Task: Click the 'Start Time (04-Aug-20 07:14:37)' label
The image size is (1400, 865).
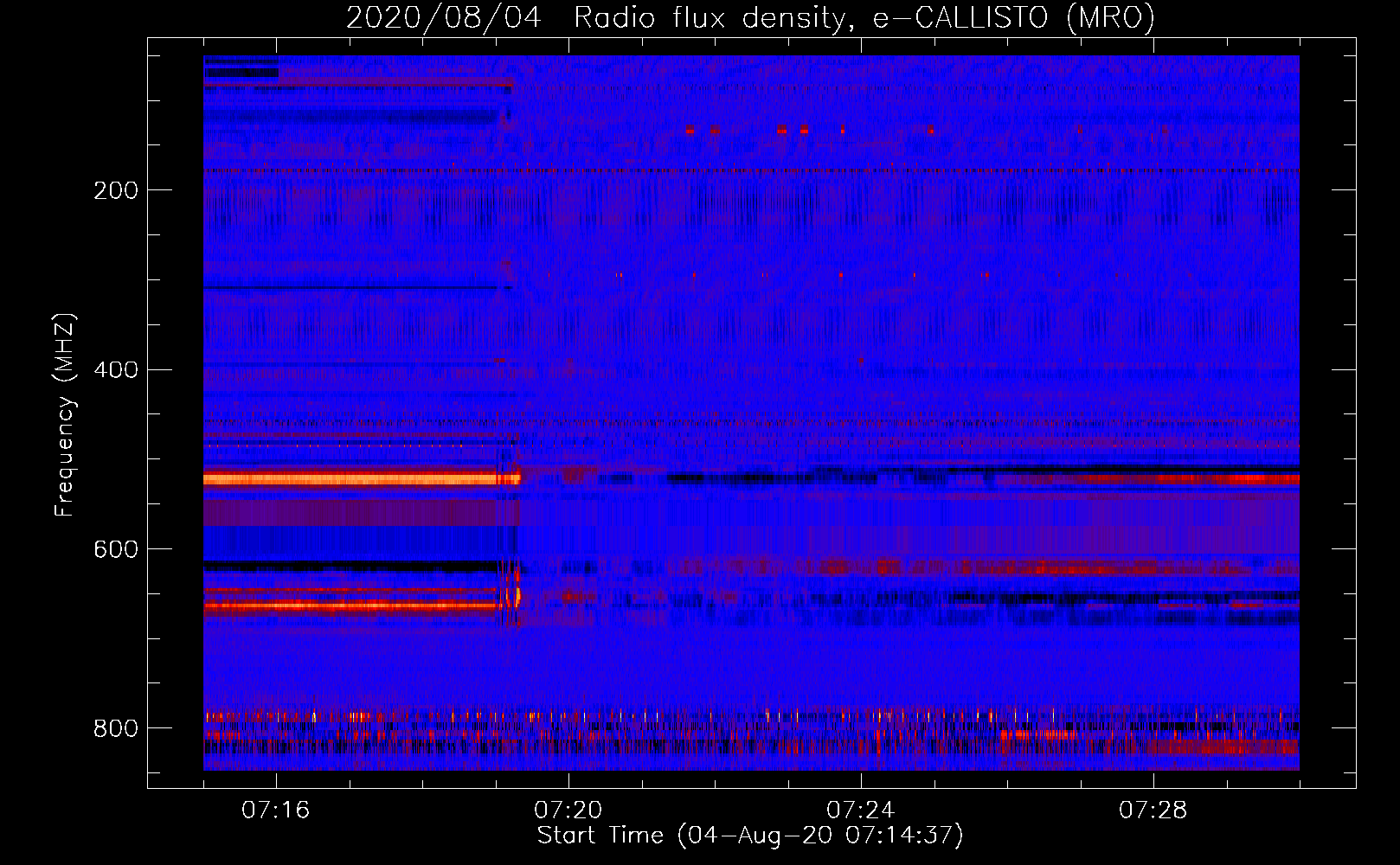Action: (x=750, y=836)
